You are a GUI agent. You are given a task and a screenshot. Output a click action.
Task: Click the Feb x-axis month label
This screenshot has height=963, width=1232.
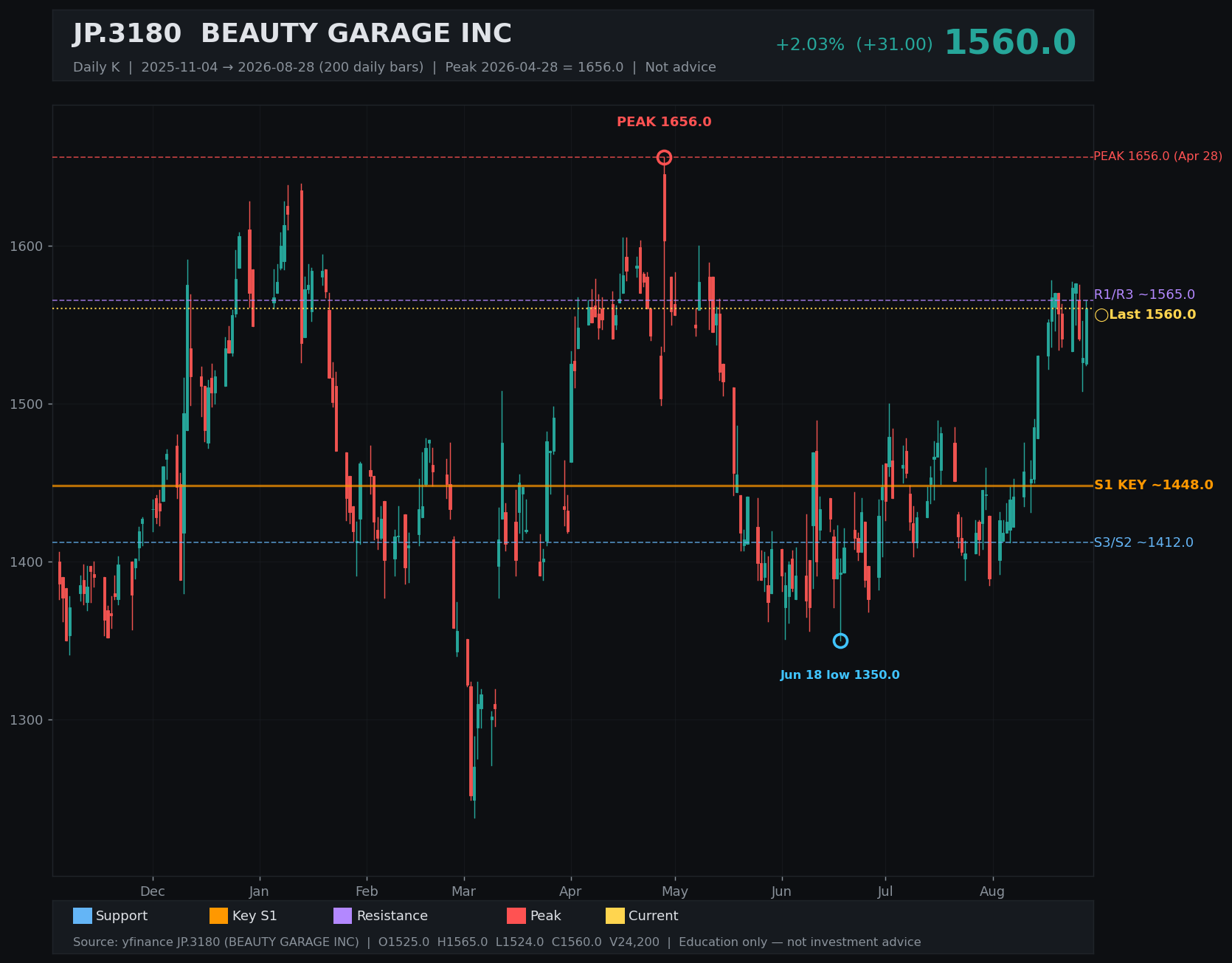[367, 891]
